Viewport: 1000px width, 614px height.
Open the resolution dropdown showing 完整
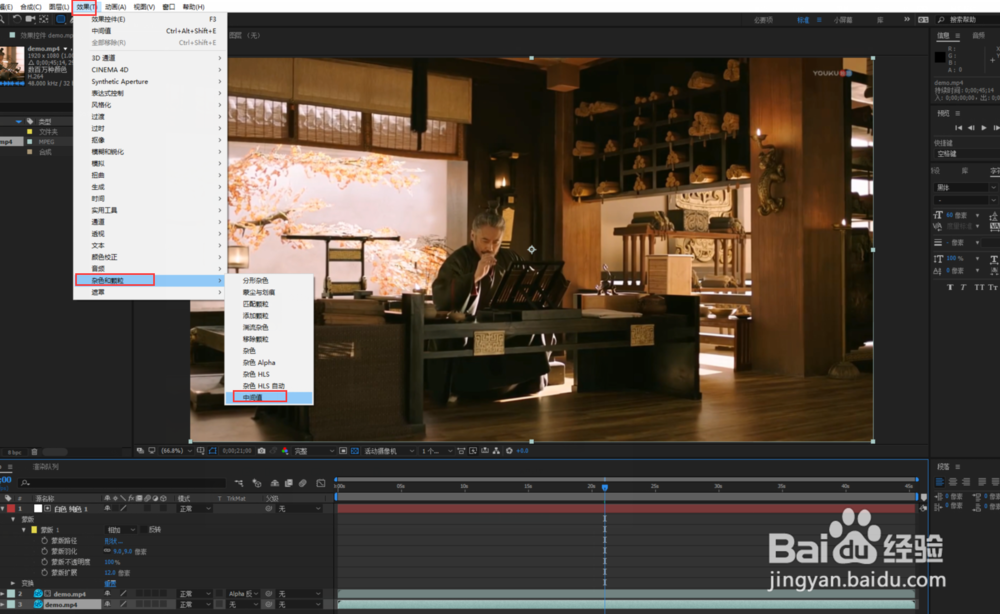(x=313, y=451)
